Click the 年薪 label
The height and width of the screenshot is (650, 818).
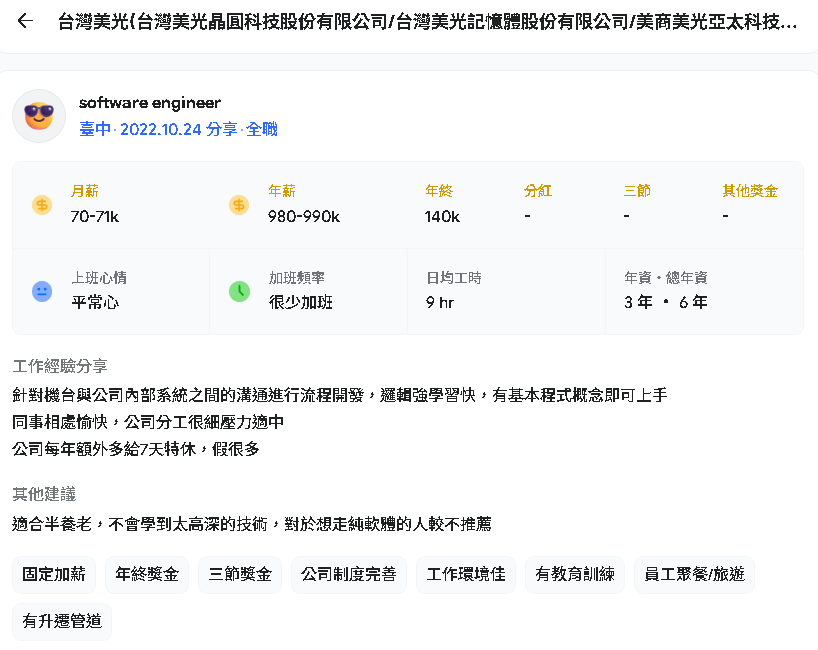[282, 191]
